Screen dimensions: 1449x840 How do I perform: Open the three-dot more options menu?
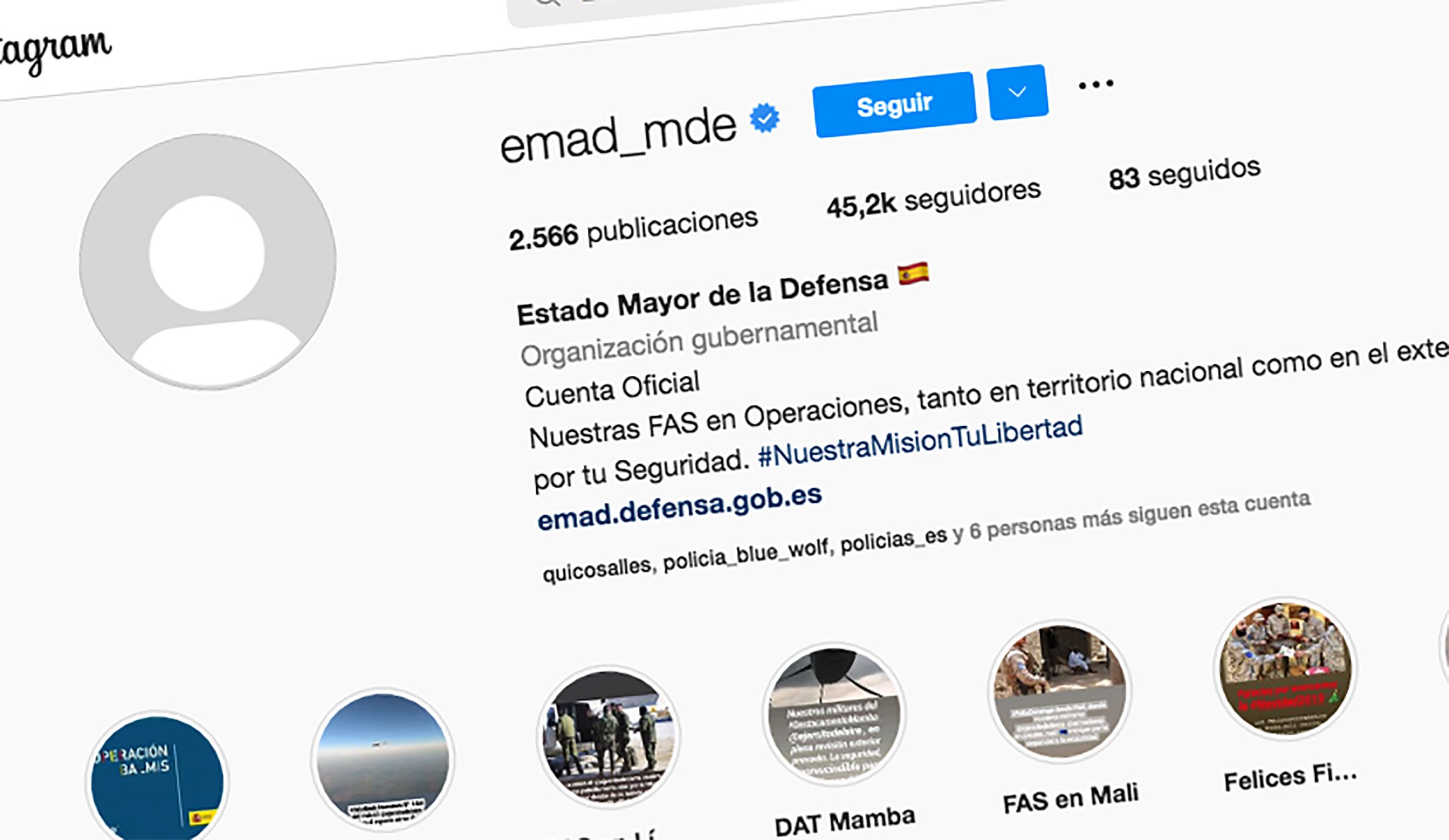click(1096, 85)
